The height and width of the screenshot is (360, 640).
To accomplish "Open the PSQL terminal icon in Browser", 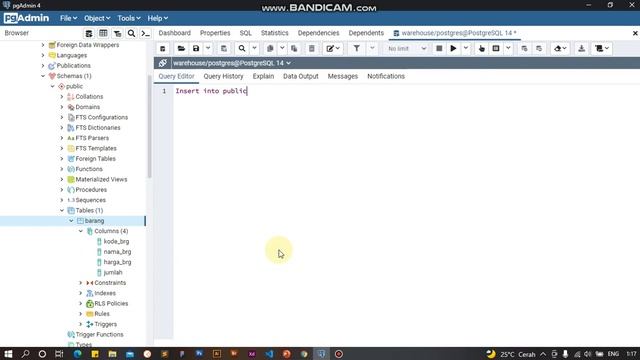I will point(145,33).
